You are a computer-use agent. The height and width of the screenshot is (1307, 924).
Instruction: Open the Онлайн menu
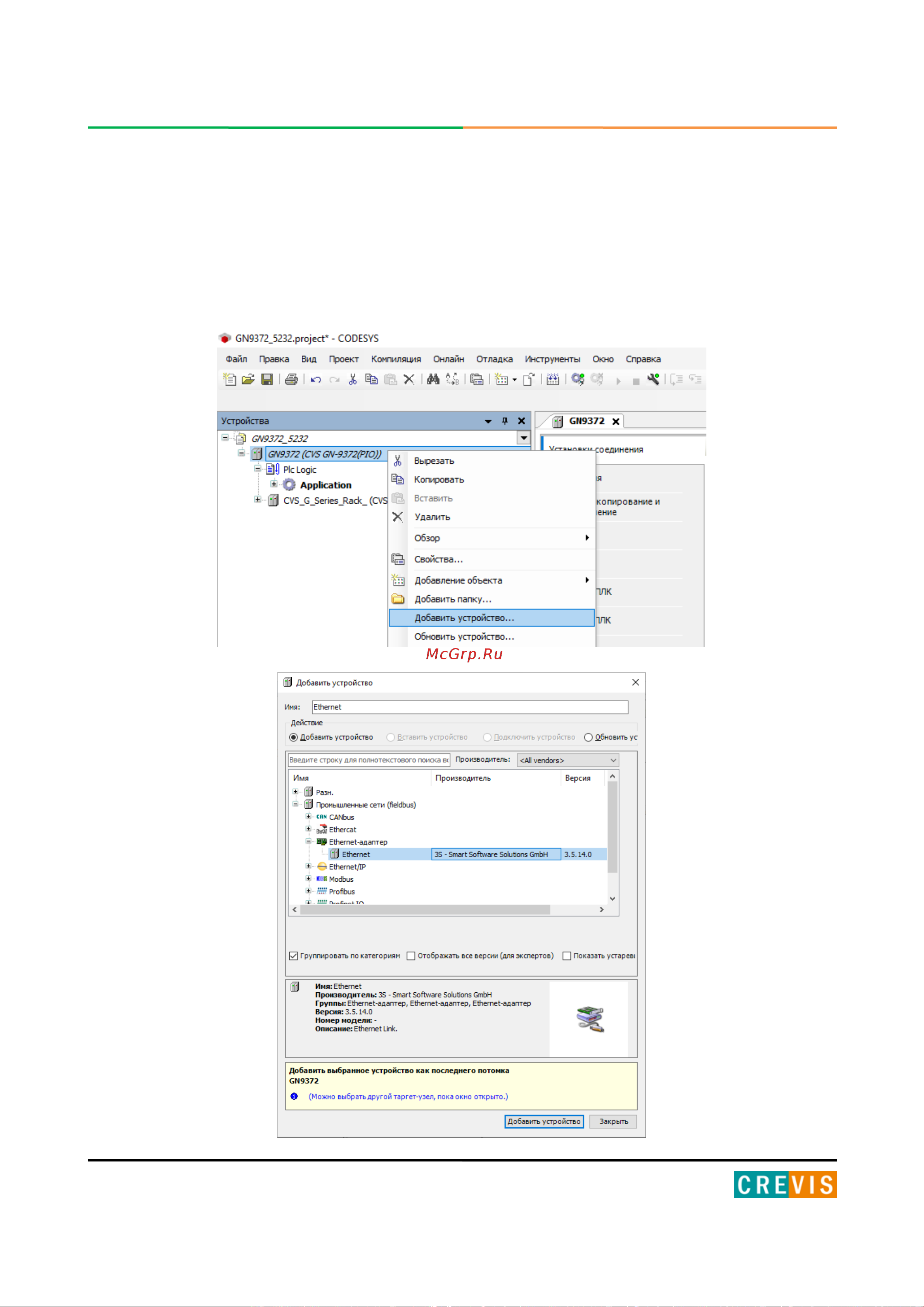point(448,359)
